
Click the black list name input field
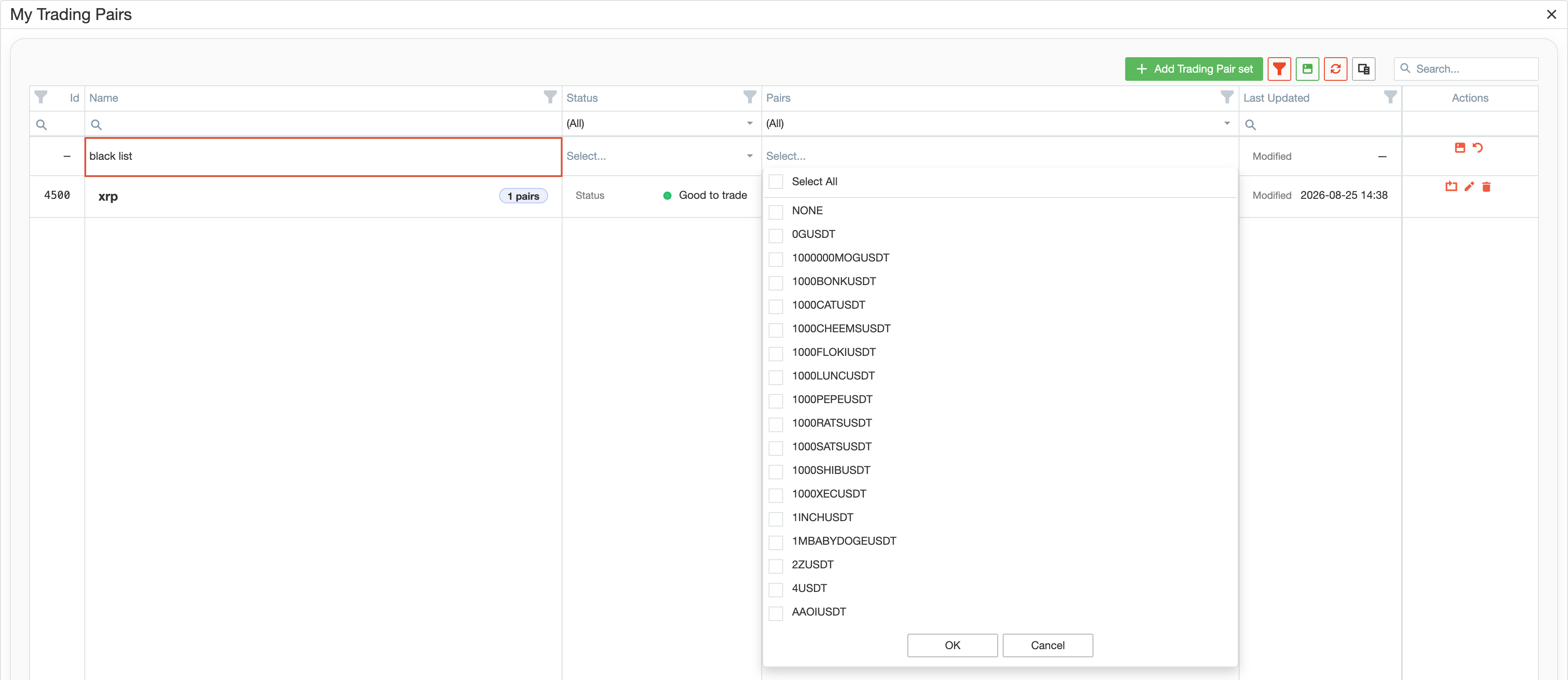click(x=323, y=157)
